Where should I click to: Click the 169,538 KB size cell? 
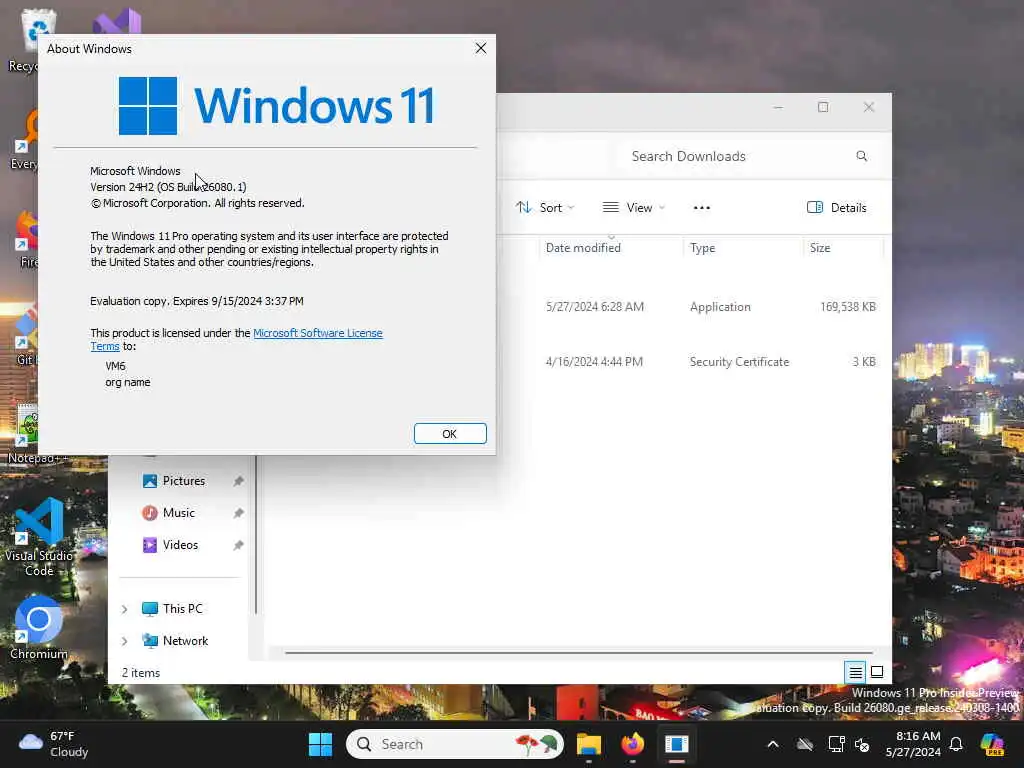(x=848, y=307)
